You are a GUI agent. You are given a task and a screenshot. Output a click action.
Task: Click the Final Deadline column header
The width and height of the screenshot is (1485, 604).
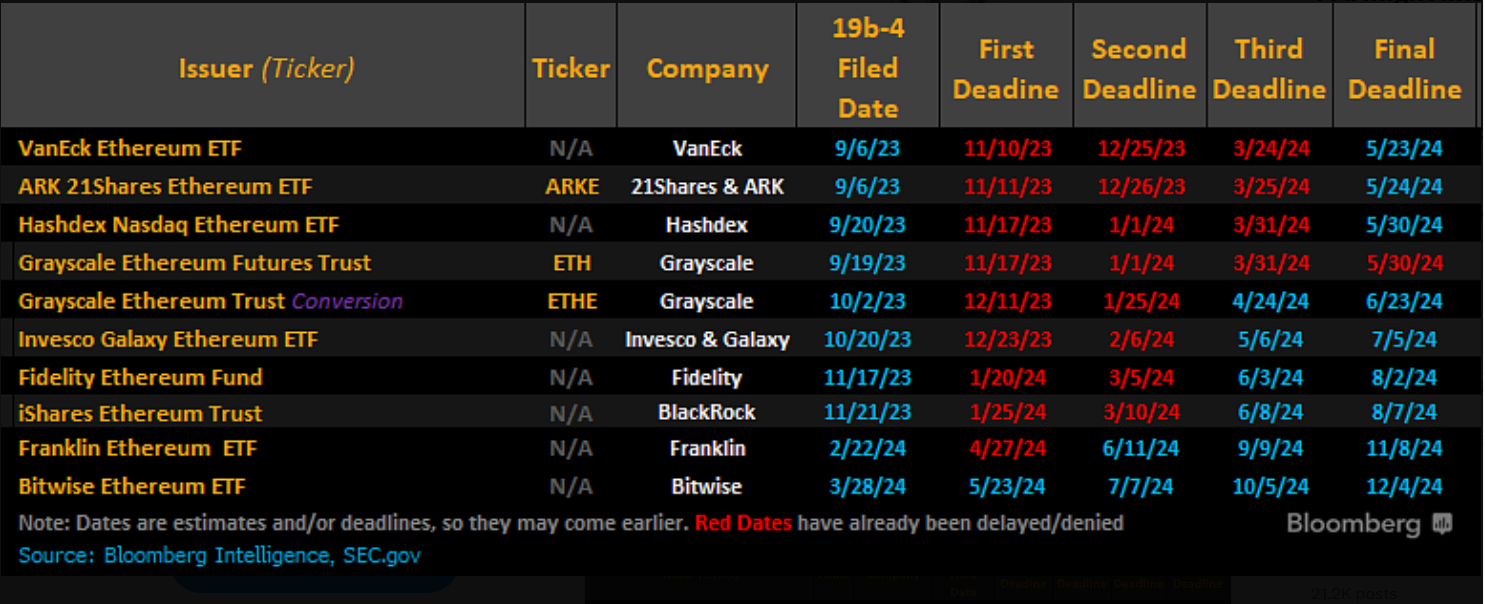coord(1404,68)
